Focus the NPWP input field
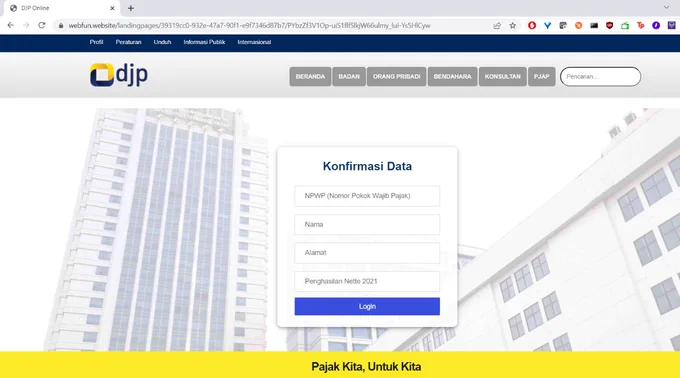 (x=367, y=196)
